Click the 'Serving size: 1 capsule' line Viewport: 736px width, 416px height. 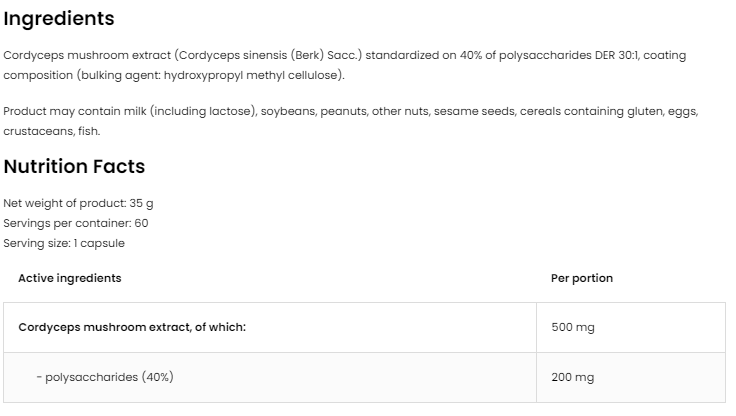click(x=65, y=243)
